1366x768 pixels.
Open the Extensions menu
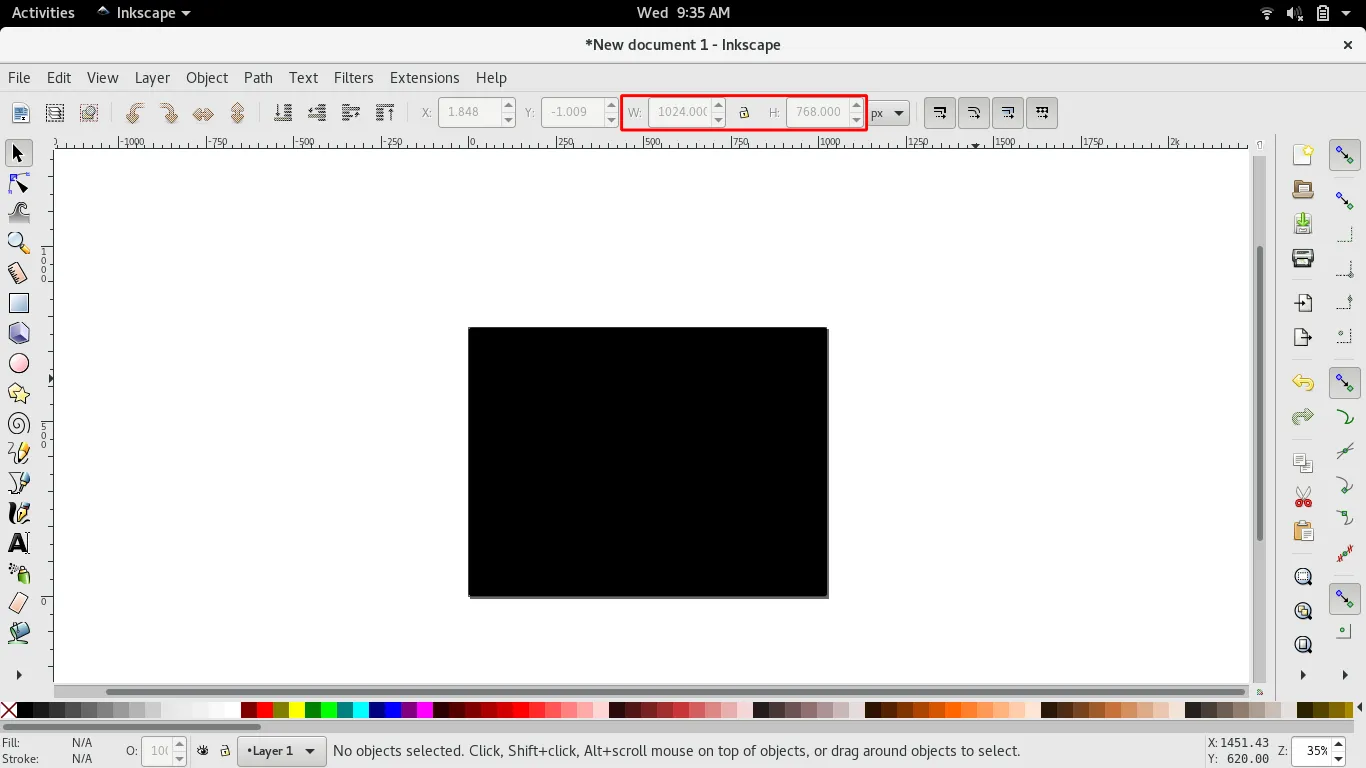[424, 78]
